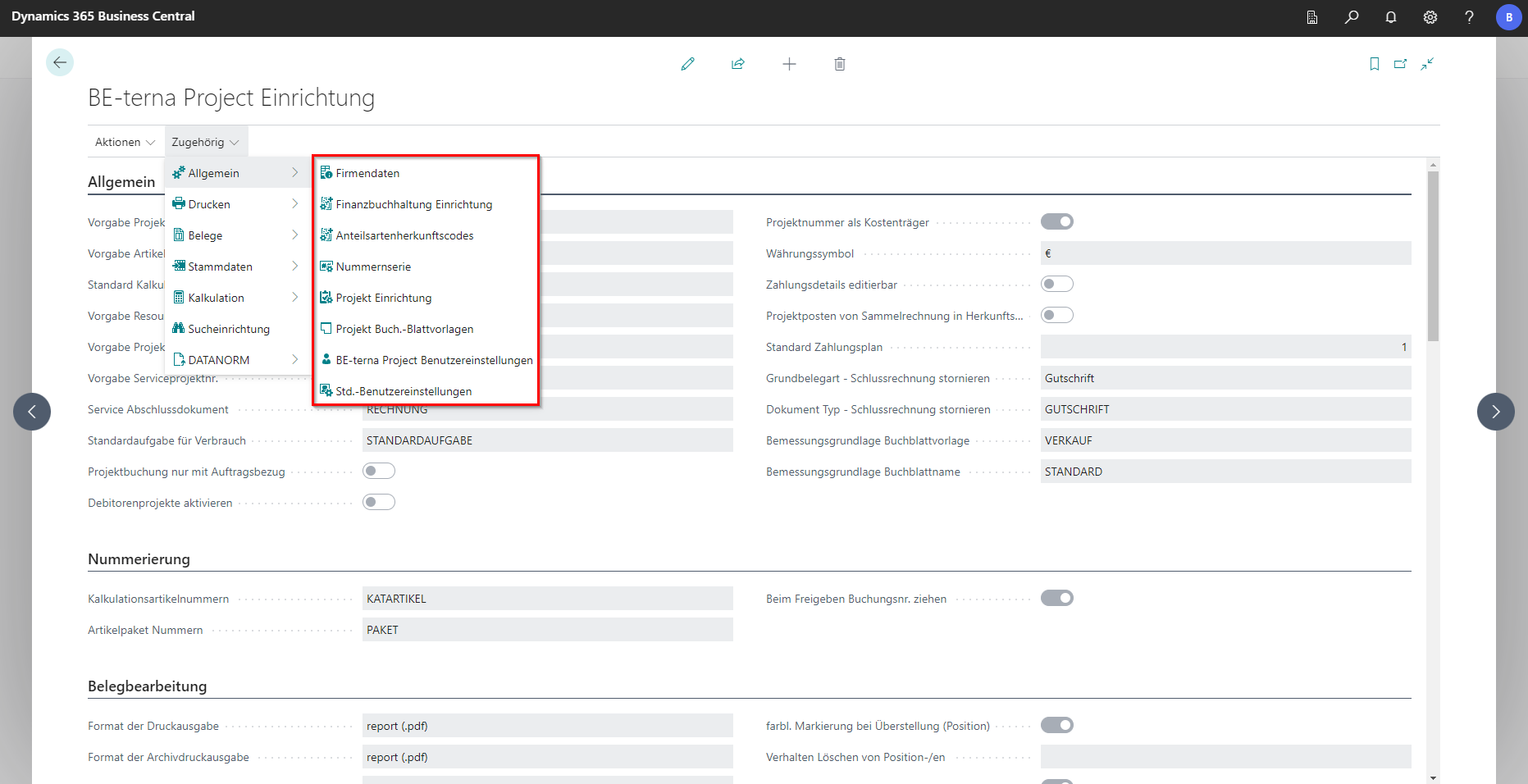Click the share icon in toolbar

pyautogui.click(x=738, y=64)
